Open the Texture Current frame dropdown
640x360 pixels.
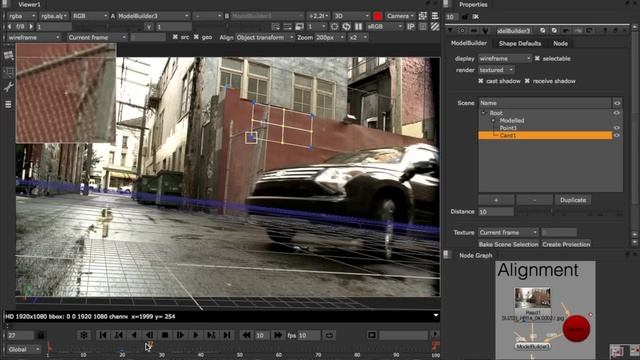pyautogui.click(x=508, y=232)
